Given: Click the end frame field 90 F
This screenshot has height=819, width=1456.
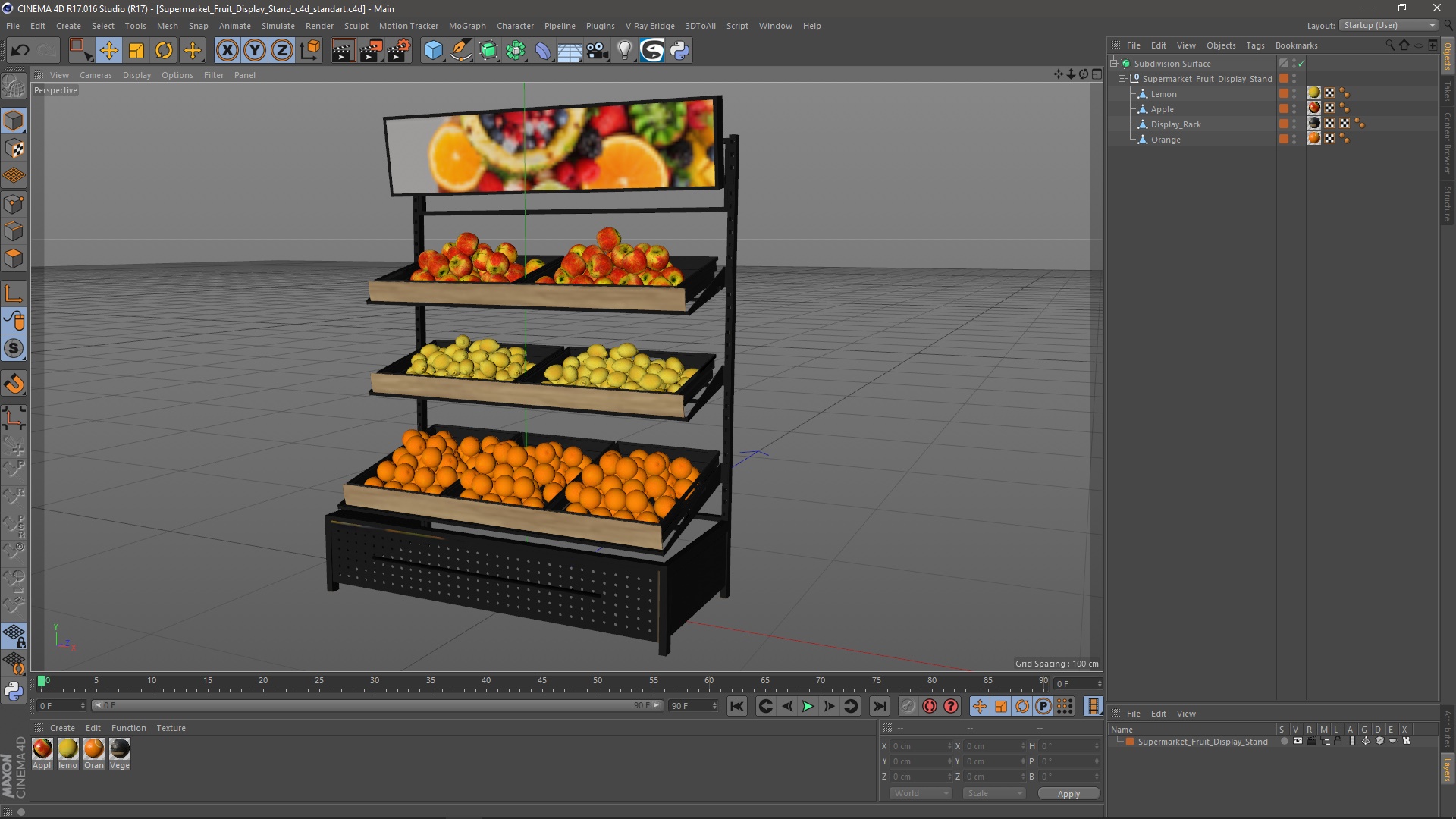Looking at the screenshot, I should pos(692,706).
